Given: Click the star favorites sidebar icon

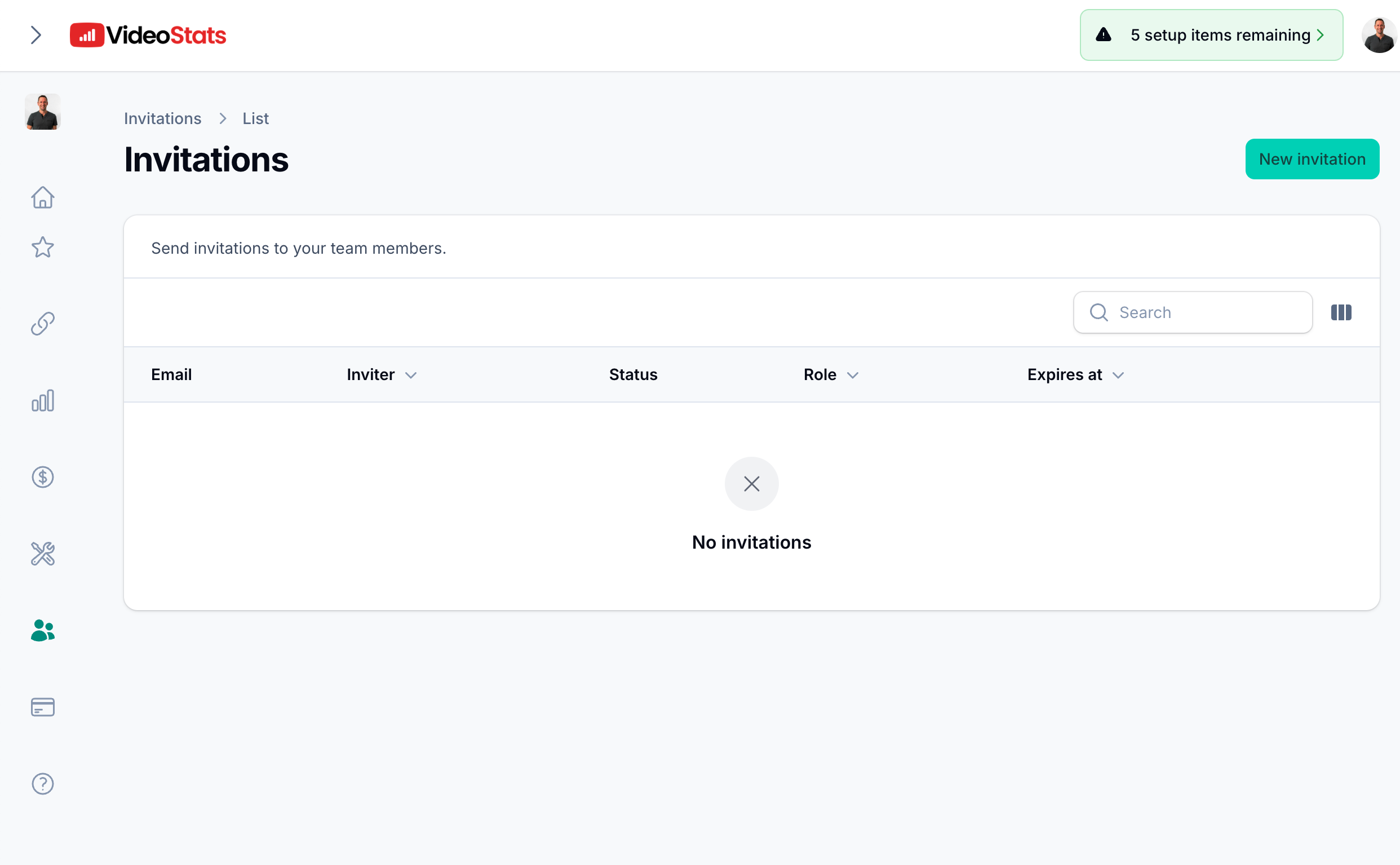Looking at the screenshot, I should click(42, 248).
